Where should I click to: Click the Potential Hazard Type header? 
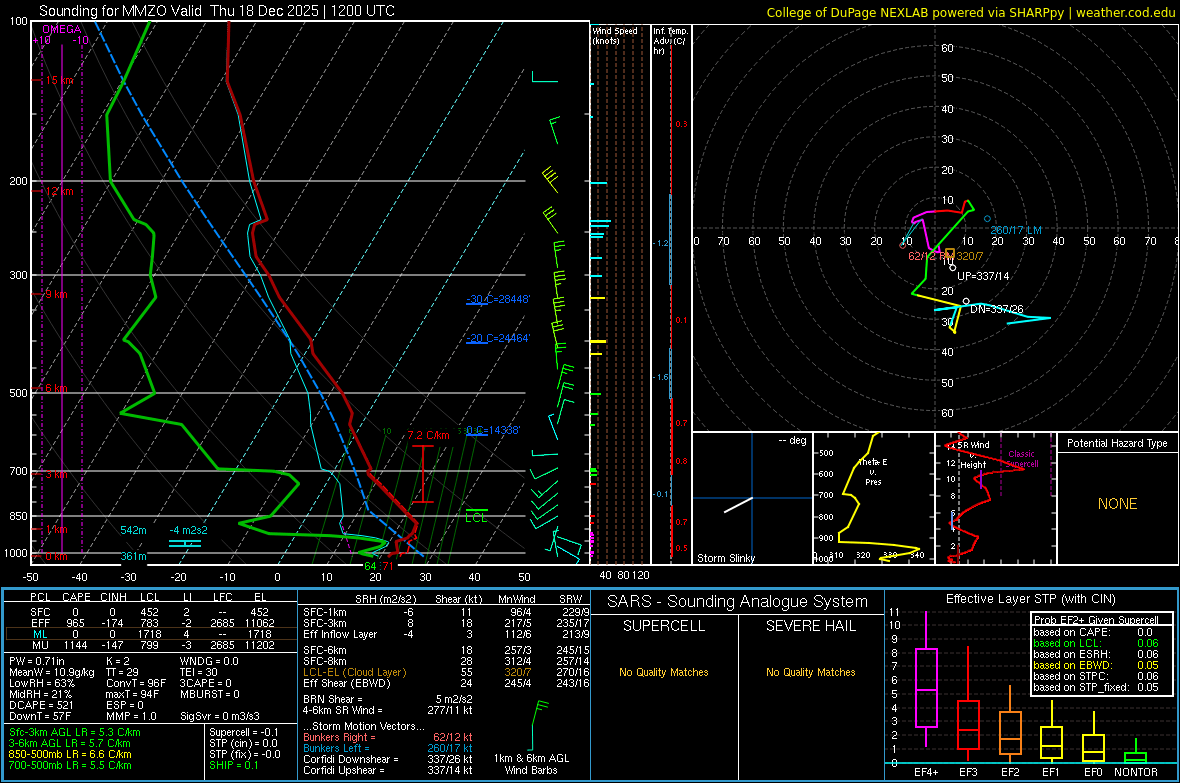[1117, 443]
